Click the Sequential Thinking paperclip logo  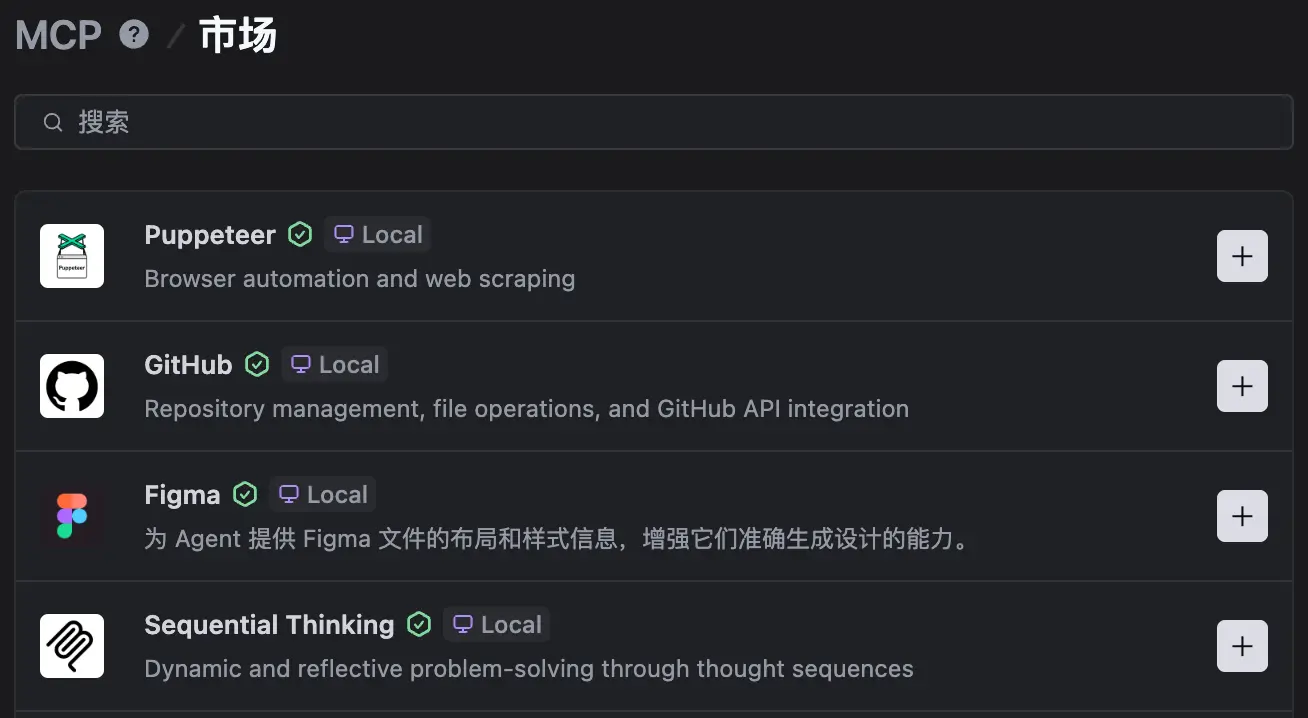pos(72,646)
